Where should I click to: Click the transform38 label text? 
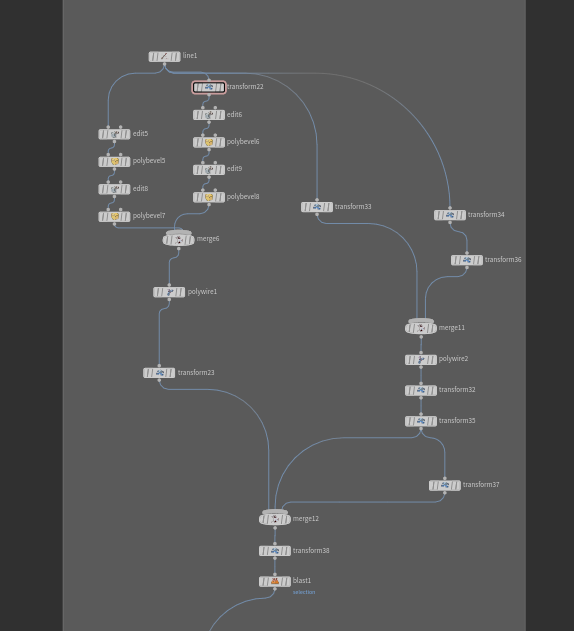tap(311, 550)
